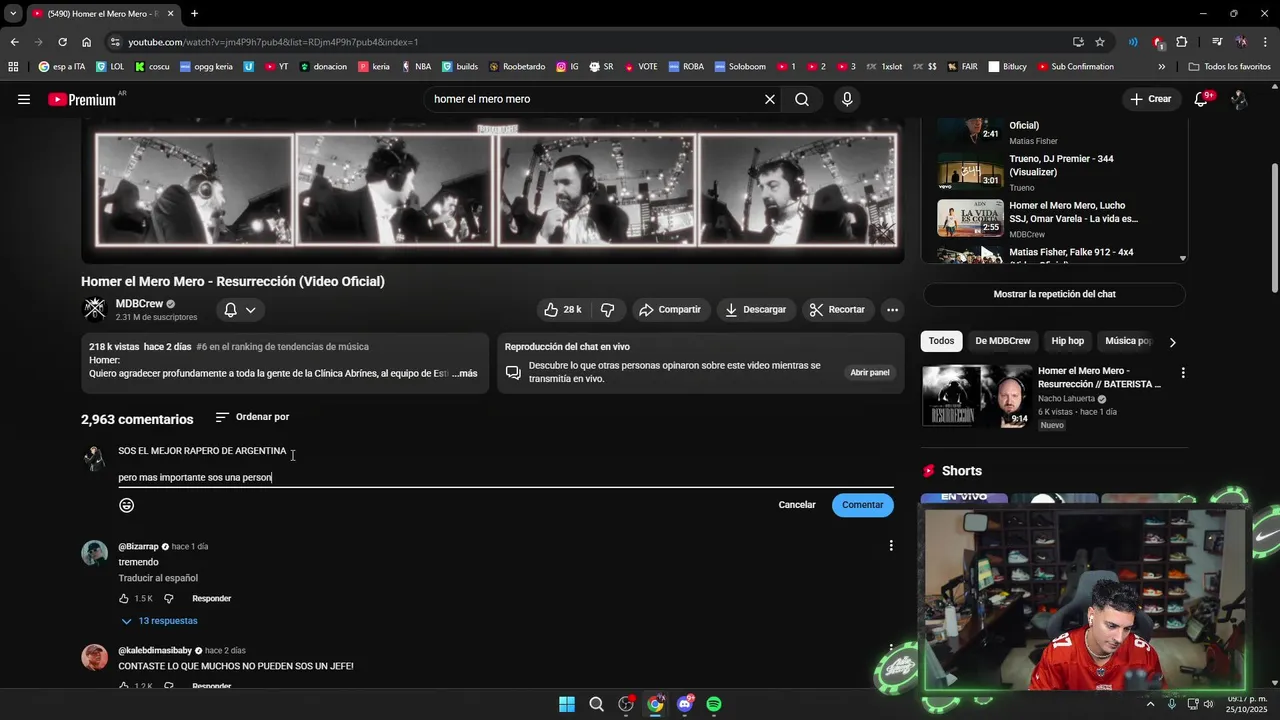Image resolution: width=1280 pixels, height=720 pixels.
Task: Open the MDBCrew channel avatar
Action: pos(94,309)
